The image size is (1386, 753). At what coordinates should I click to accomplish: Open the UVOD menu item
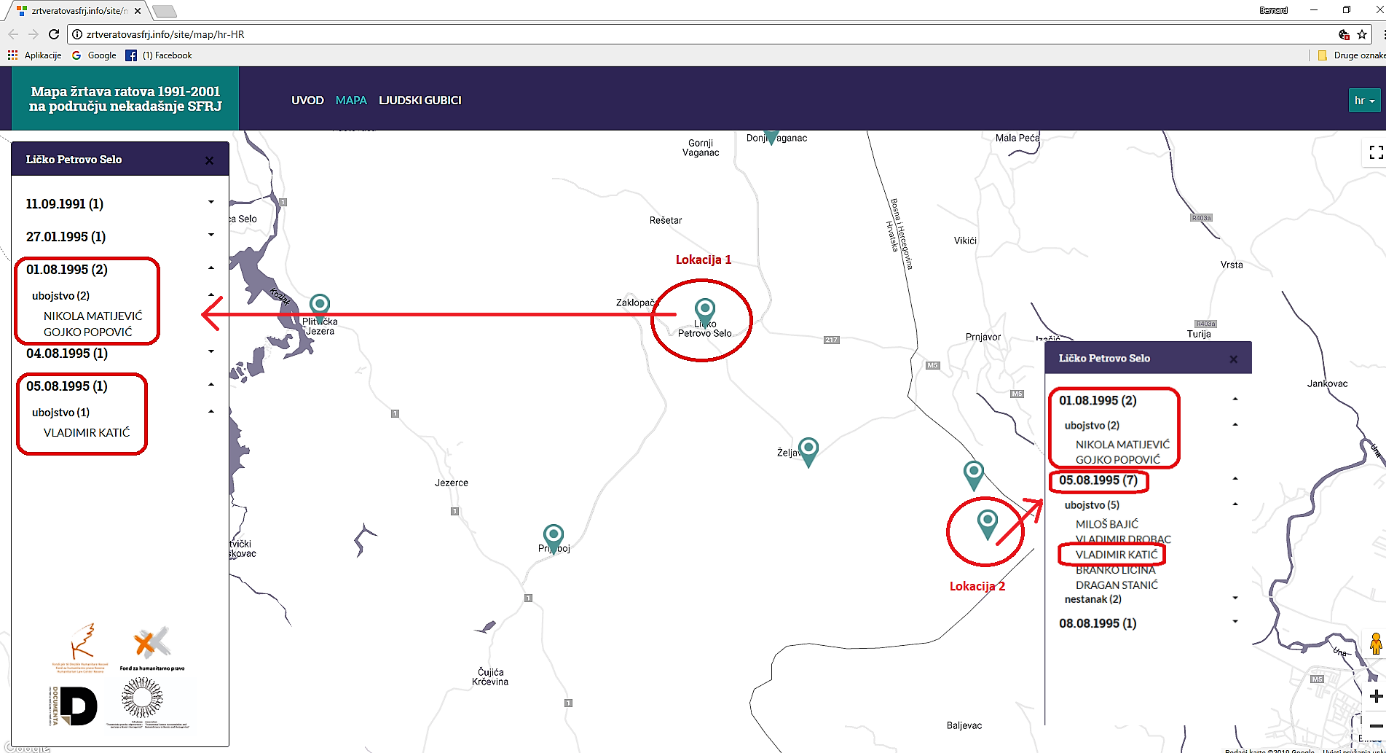(307, 100)
